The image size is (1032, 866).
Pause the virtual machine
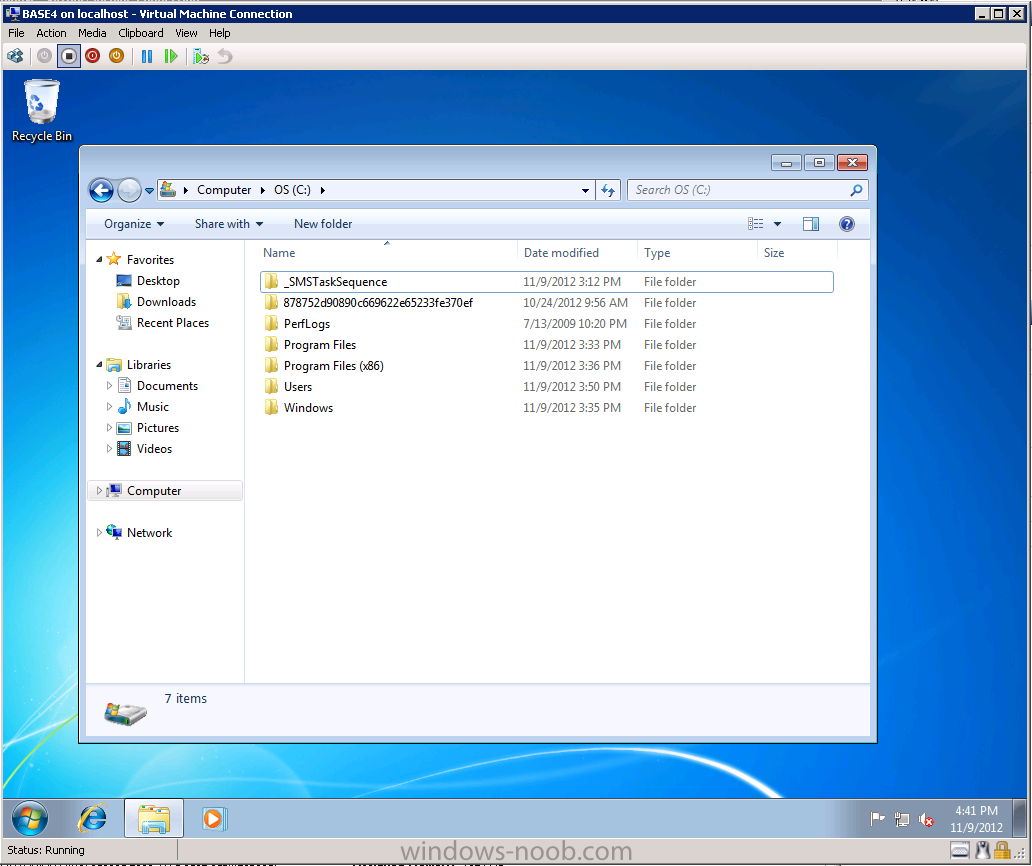(147, 57)
